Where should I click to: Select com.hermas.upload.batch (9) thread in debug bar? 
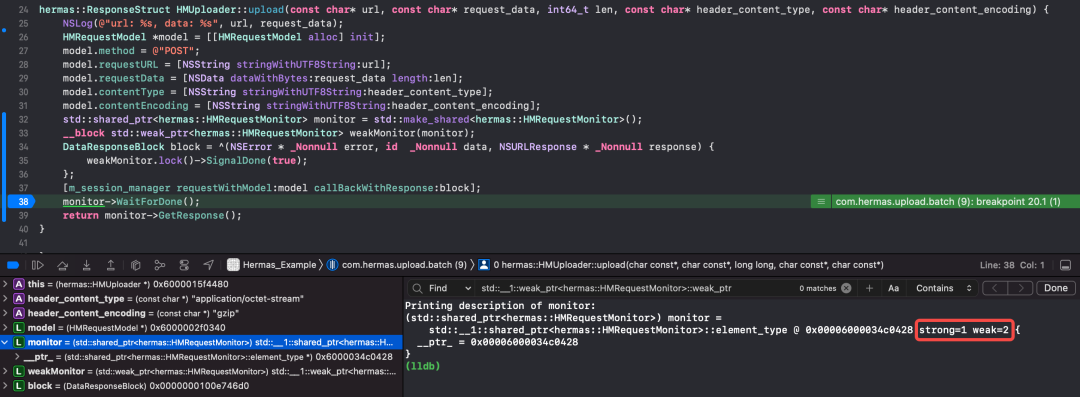pos(397,265)
